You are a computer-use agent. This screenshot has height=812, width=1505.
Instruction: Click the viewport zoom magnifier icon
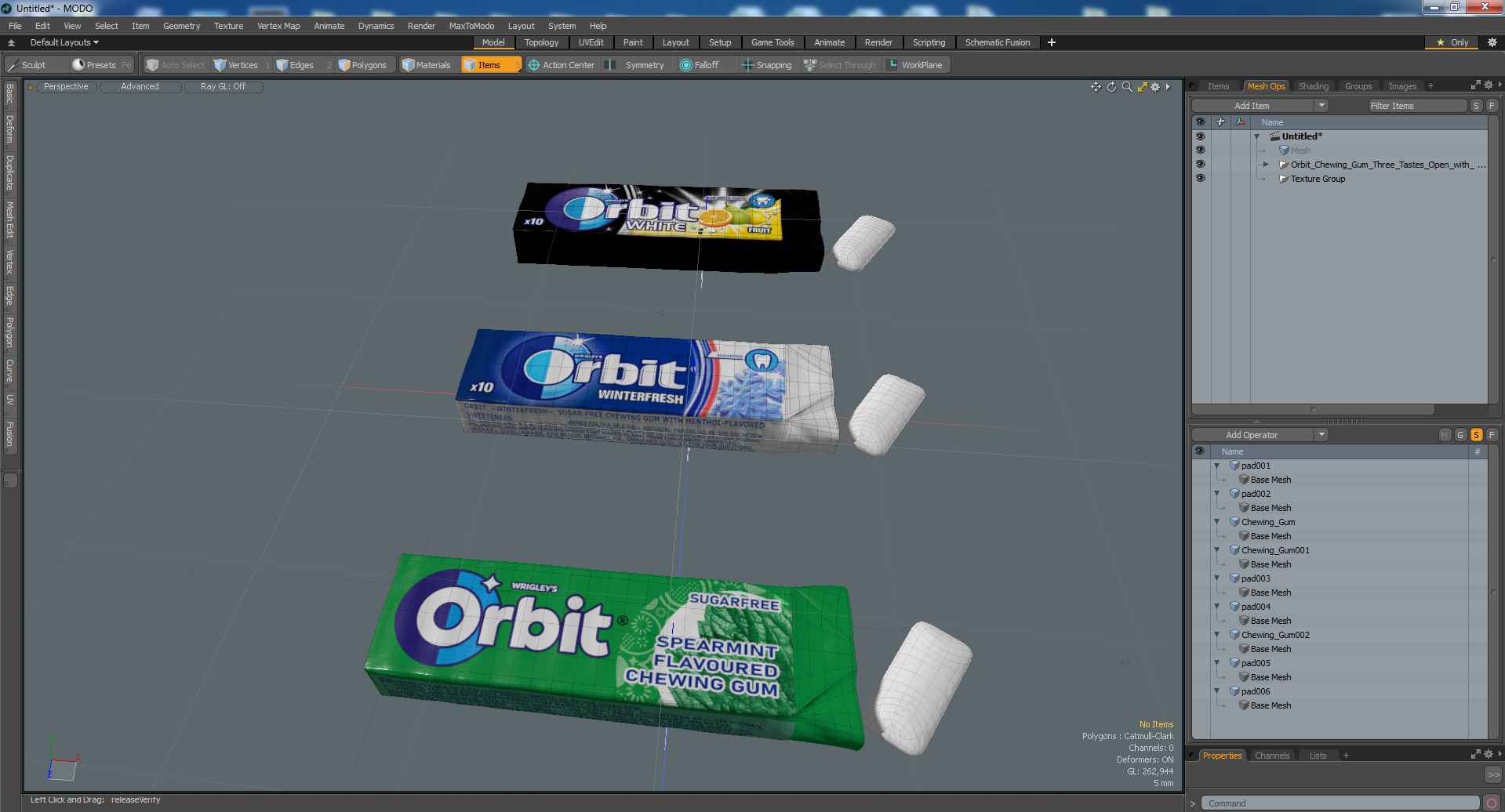click(x=1127, y=87)
